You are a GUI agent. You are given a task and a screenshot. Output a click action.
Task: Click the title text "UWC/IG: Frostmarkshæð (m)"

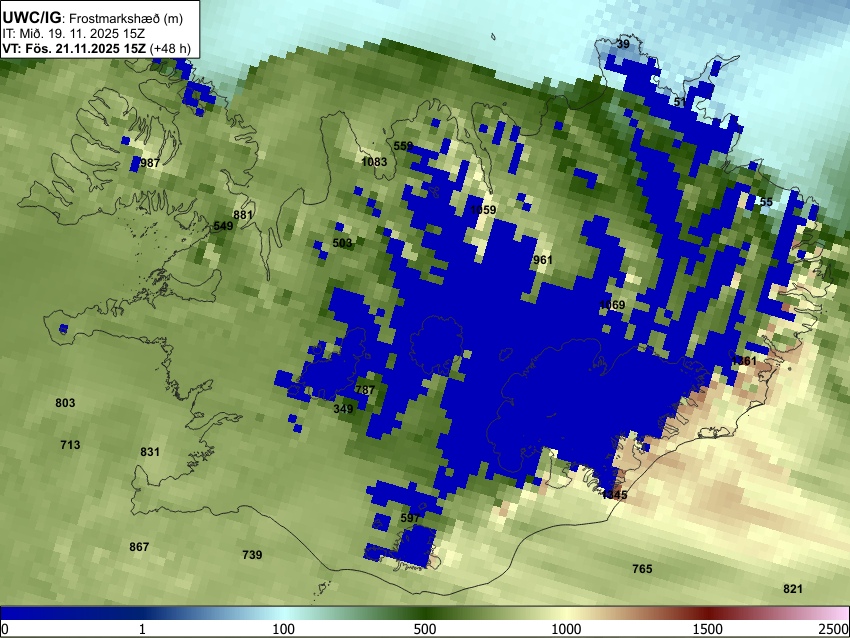coord(92,18)
